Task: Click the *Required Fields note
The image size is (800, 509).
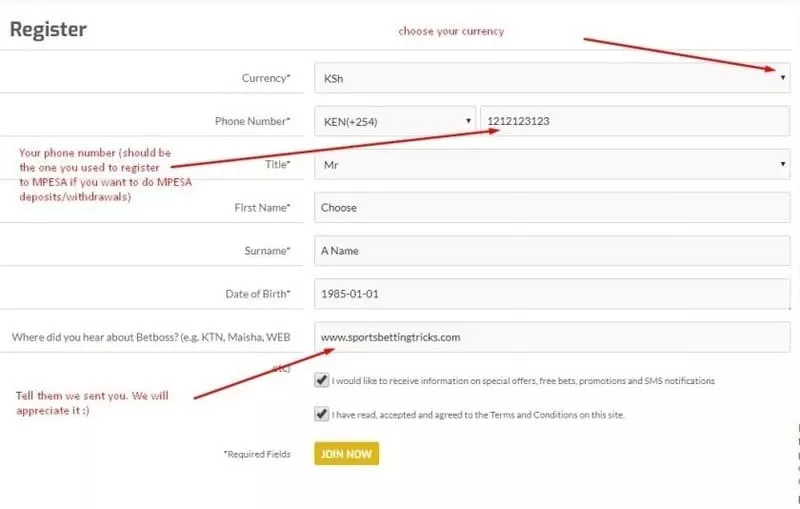Action: click(x=257, y=454)
